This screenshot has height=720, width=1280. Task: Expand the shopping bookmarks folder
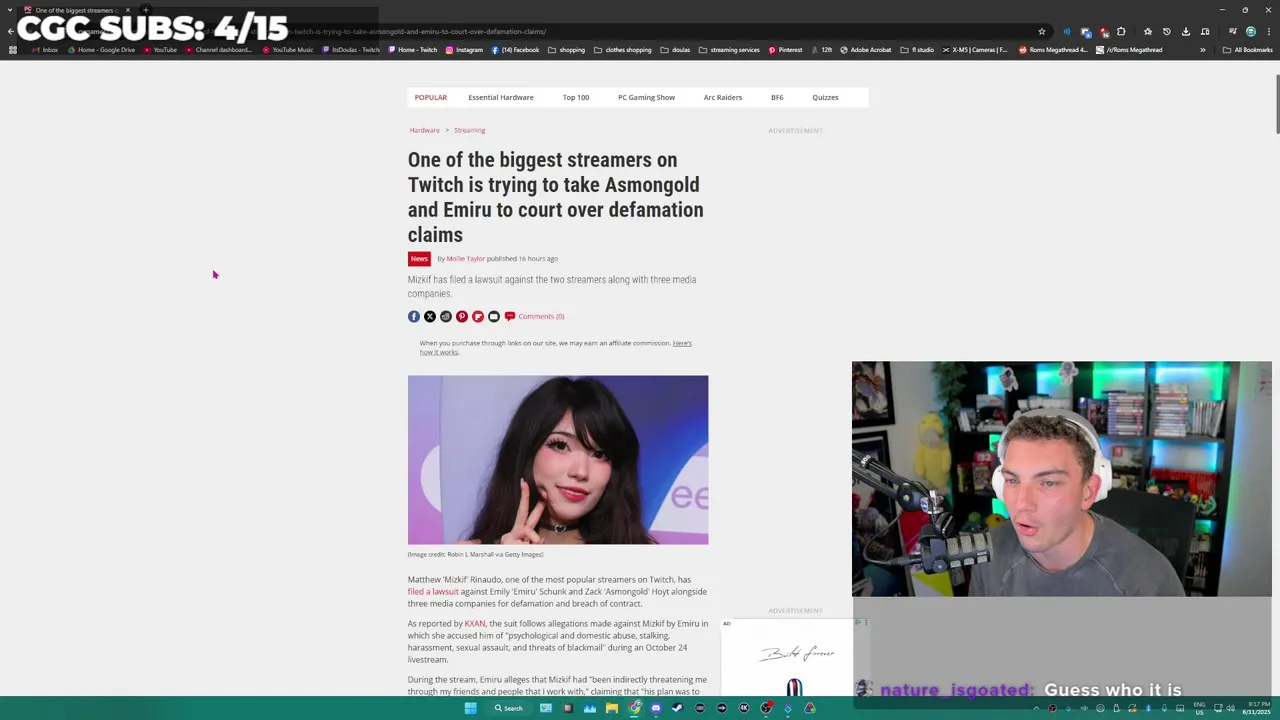click(566, 50)
